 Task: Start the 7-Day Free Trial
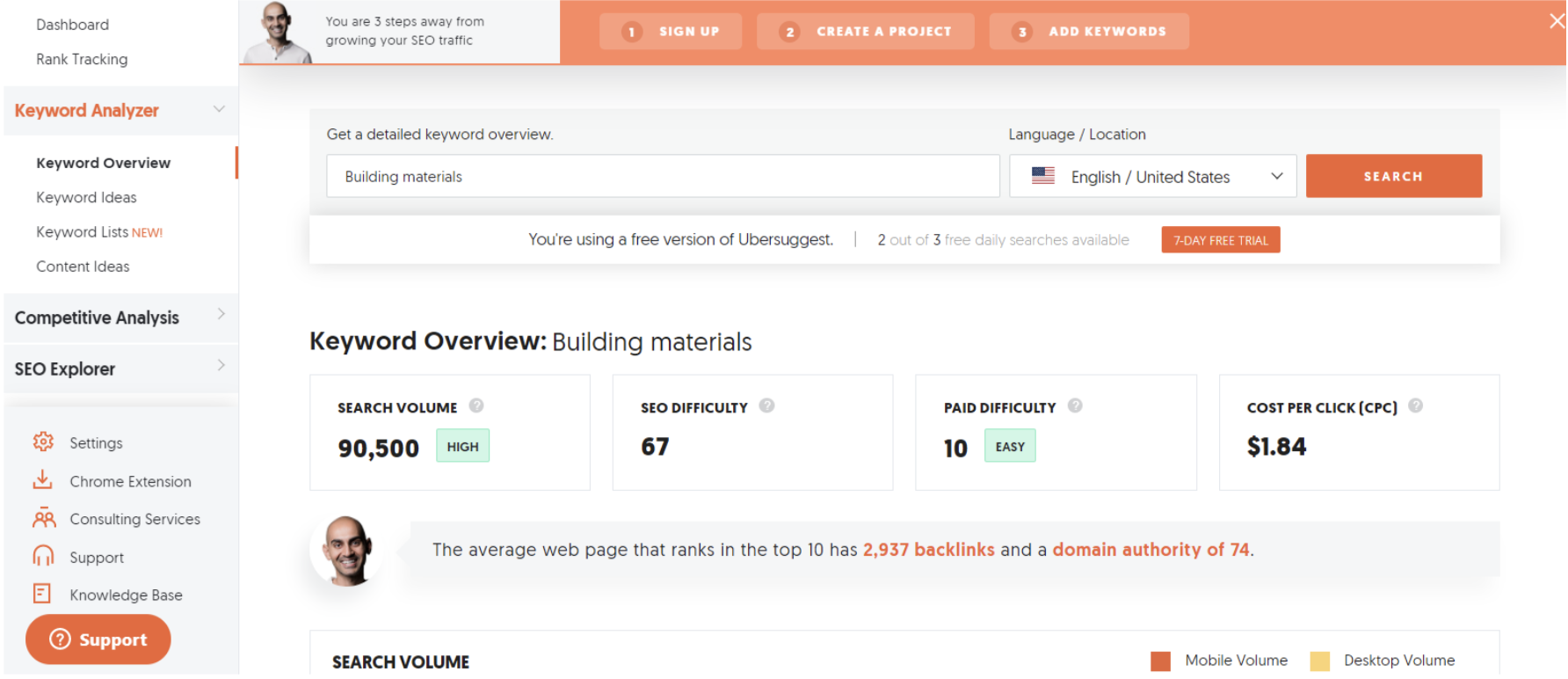point(1220,240)
